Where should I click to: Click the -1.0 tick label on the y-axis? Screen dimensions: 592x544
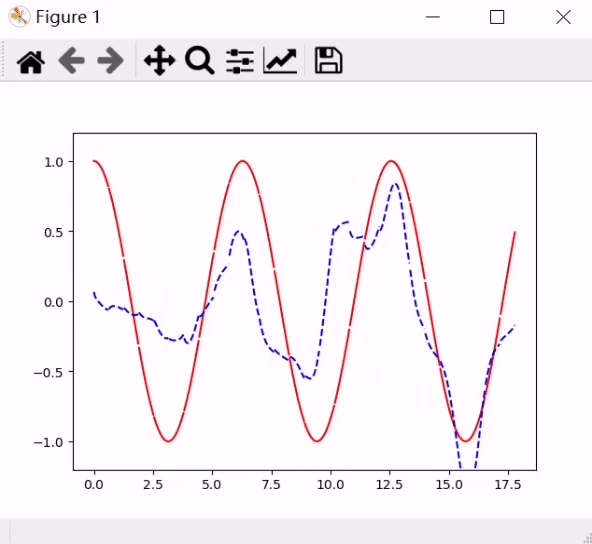point(49,442)
